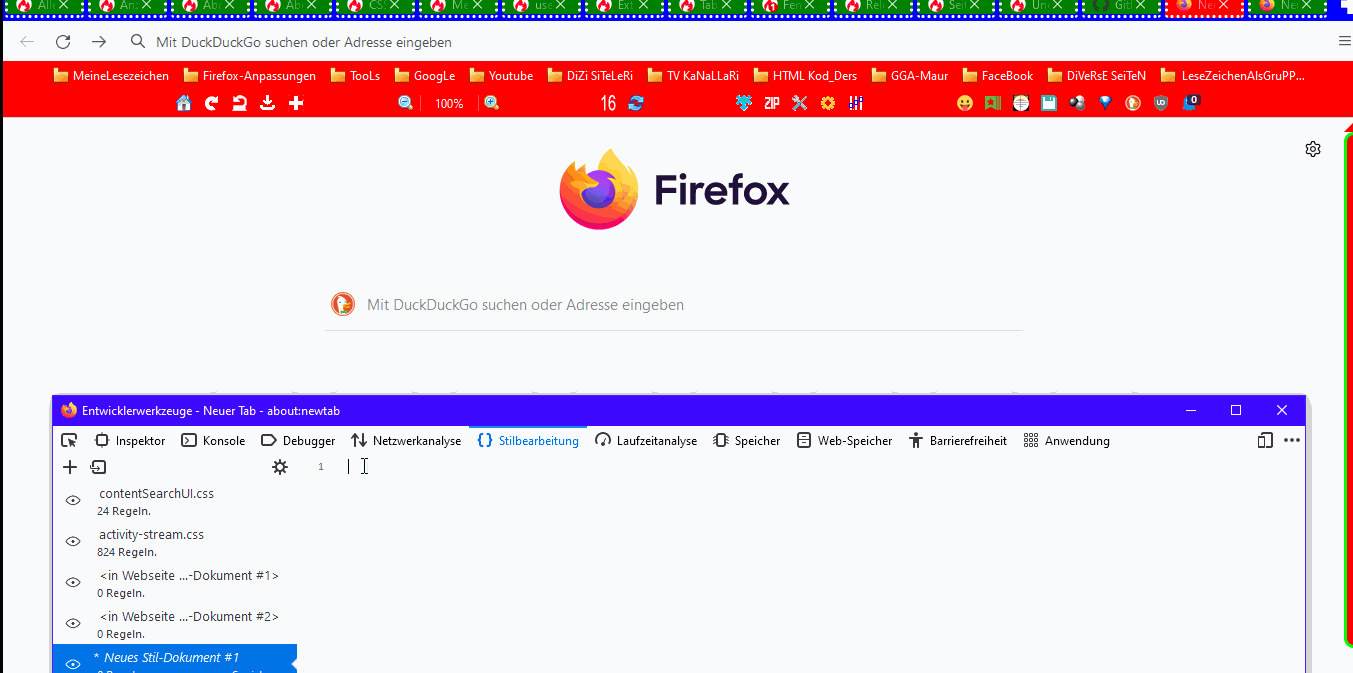The width and height of the screenshot is (1353, 673).
Task: Toggle visibility of Neues Stil-Dokument #1
Action: click(73, 664)
